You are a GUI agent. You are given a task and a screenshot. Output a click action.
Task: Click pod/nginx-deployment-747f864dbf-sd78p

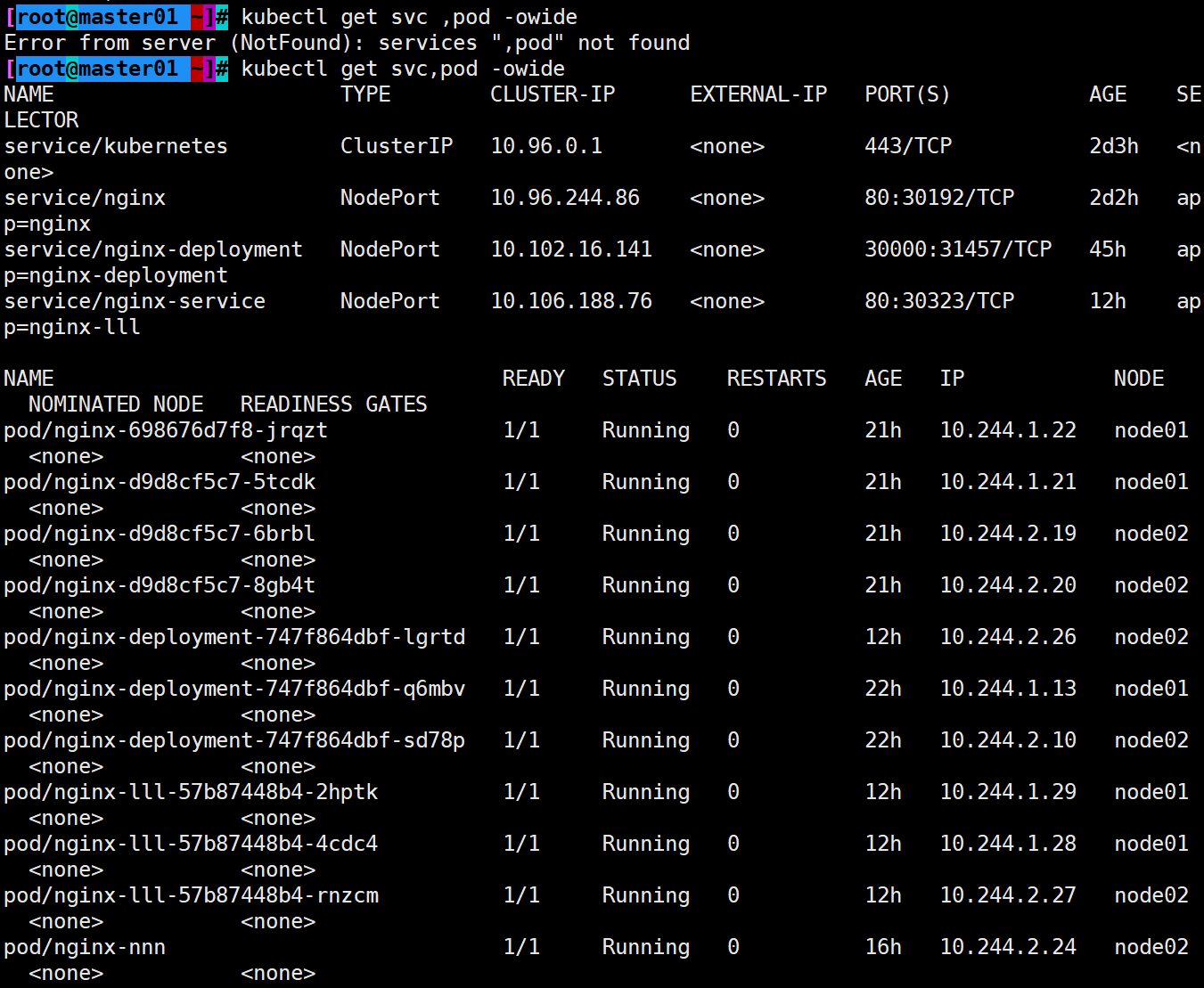[x=234, y=740]
